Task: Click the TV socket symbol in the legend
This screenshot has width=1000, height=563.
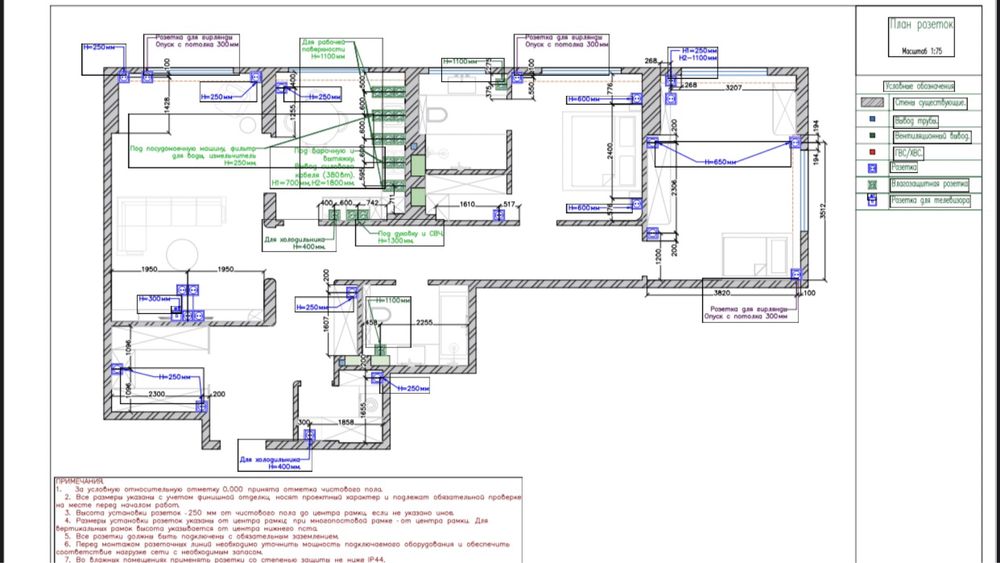Action: click(872, 200)
